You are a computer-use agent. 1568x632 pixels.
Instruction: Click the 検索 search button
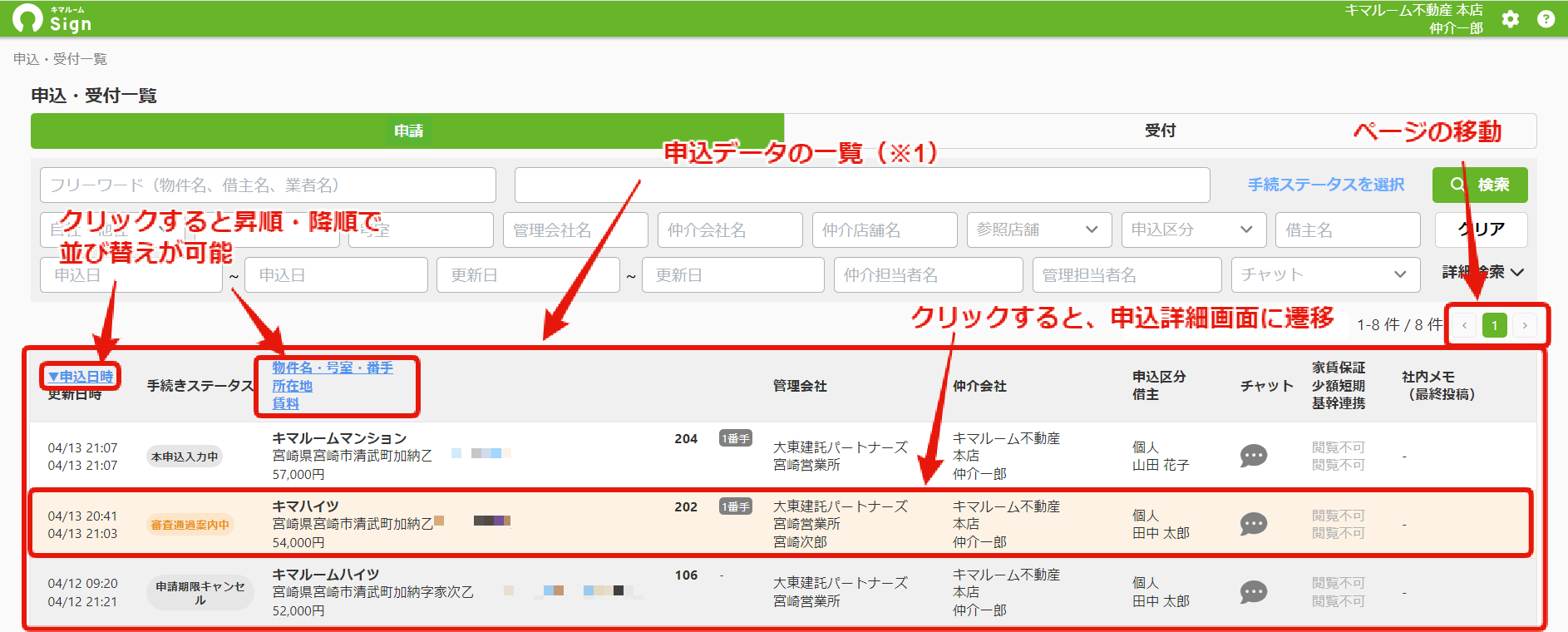1480,185
